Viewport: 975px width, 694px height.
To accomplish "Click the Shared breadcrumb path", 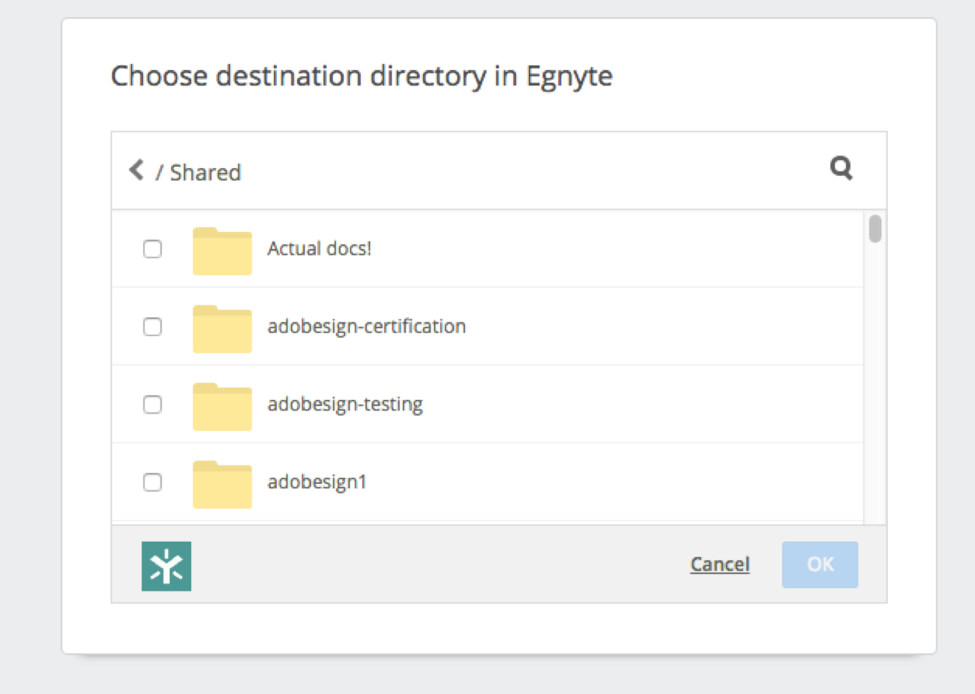I will (x=205, y=172).
